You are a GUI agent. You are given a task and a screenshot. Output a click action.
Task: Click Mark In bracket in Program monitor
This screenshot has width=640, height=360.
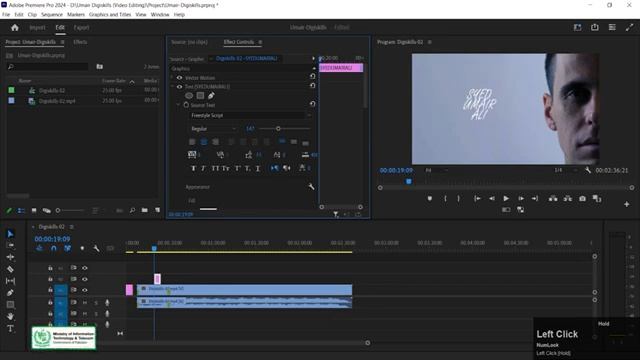(445, 198)
